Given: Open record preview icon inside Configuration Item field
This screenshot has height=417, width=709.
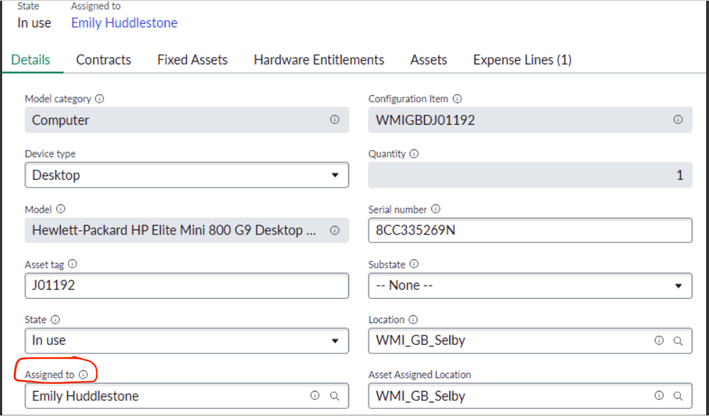Looking at the screenshot, I should [677, 119].
